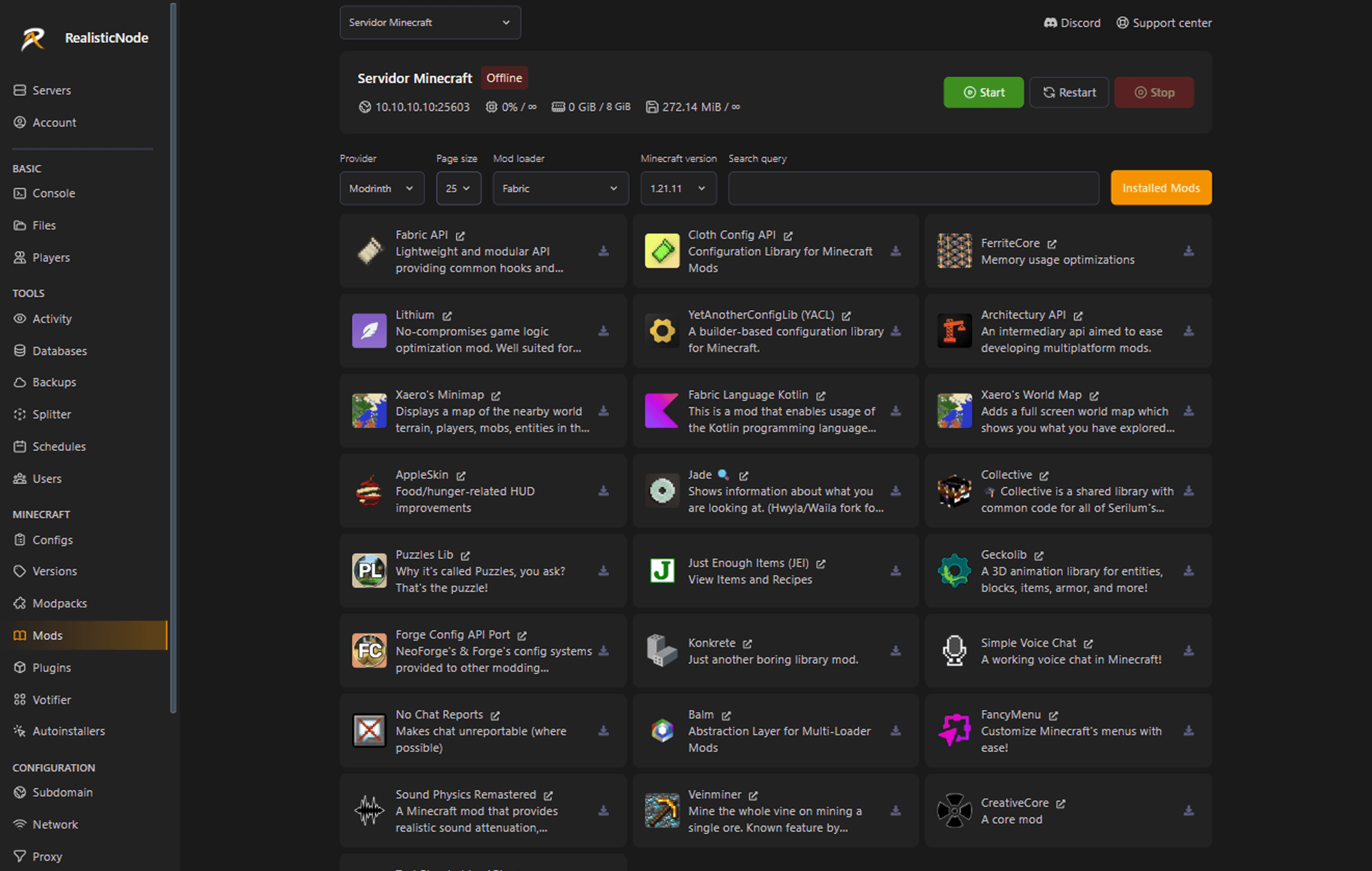The image size is (1372, 871).
Task: Download No Chat Reports
Action: point(603,731)
